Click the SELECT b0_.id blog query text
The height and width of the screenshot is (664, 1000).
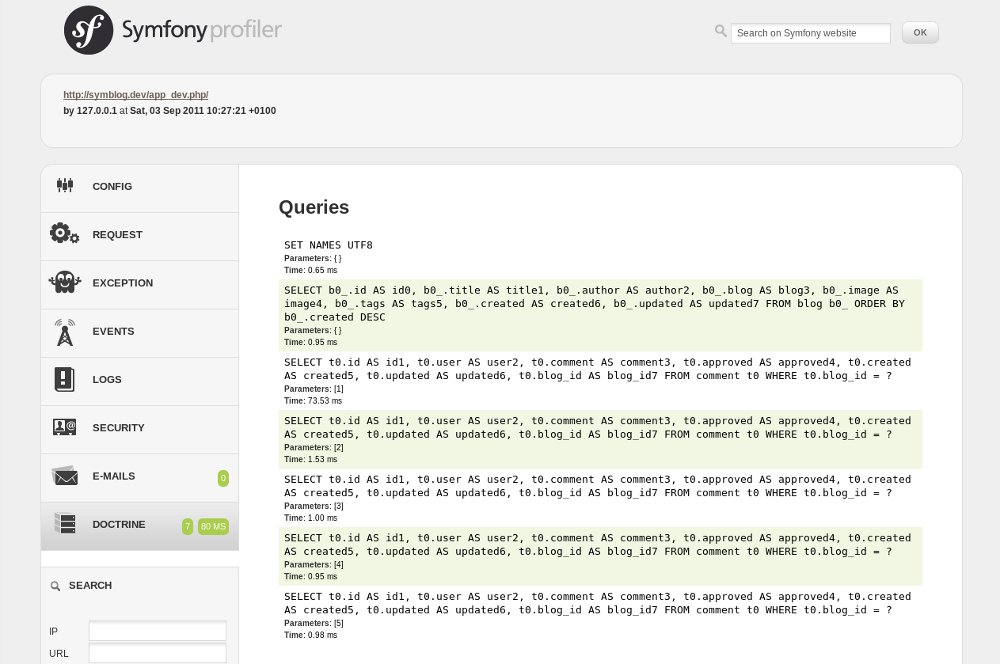pyautogui.click(x=594, y=304)
